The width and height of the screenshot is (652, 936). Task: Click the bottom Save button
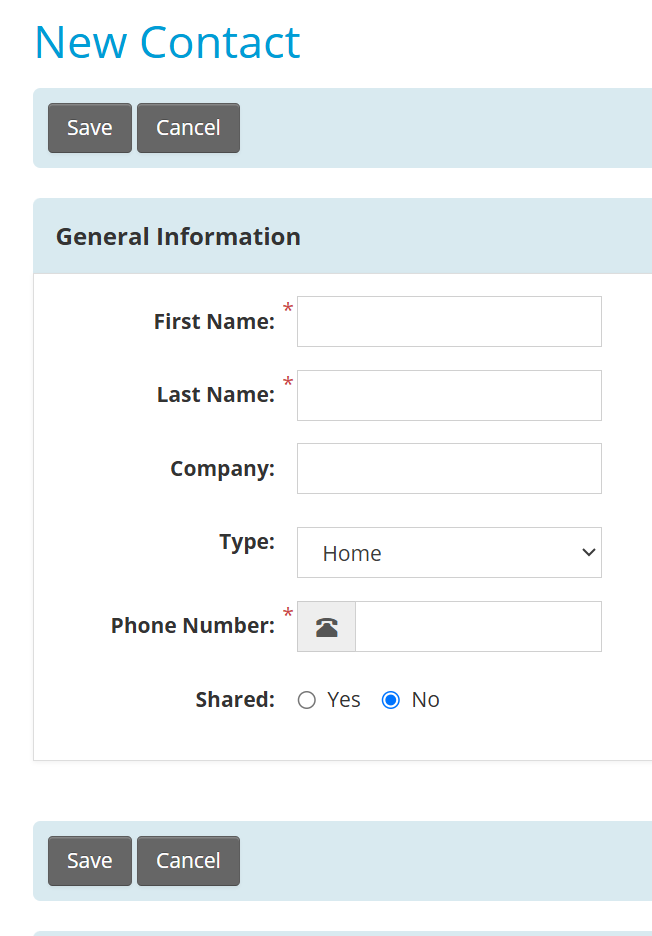click(x=90, y=861)
